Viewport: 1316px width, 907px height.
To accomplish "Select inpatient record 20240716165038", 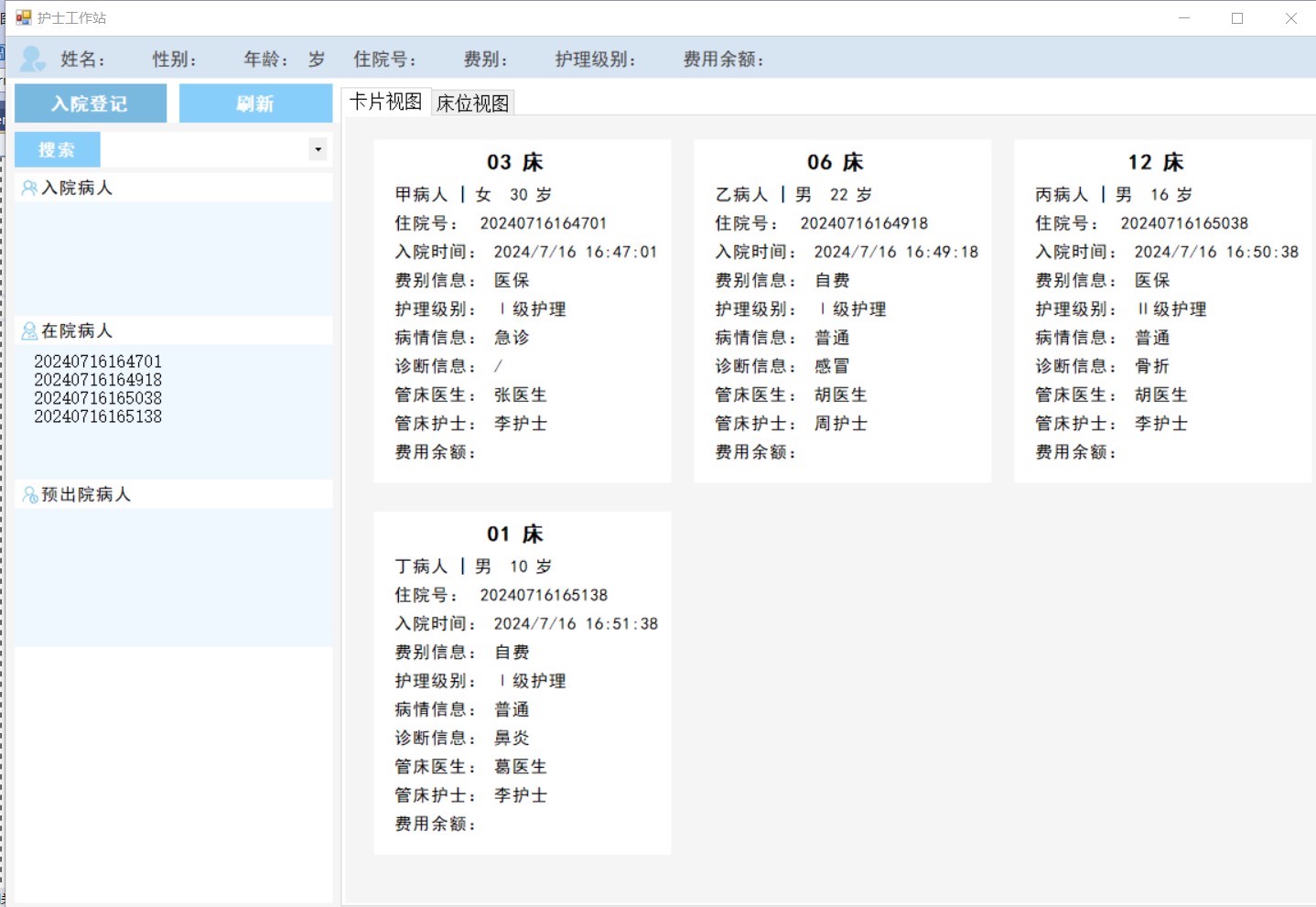I will click(x=98, y=398).
